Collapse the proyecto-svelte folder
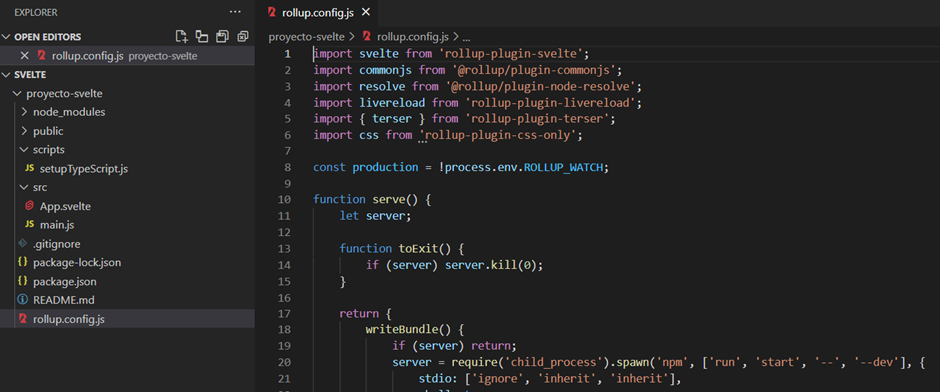 click(x=17, y=94)
